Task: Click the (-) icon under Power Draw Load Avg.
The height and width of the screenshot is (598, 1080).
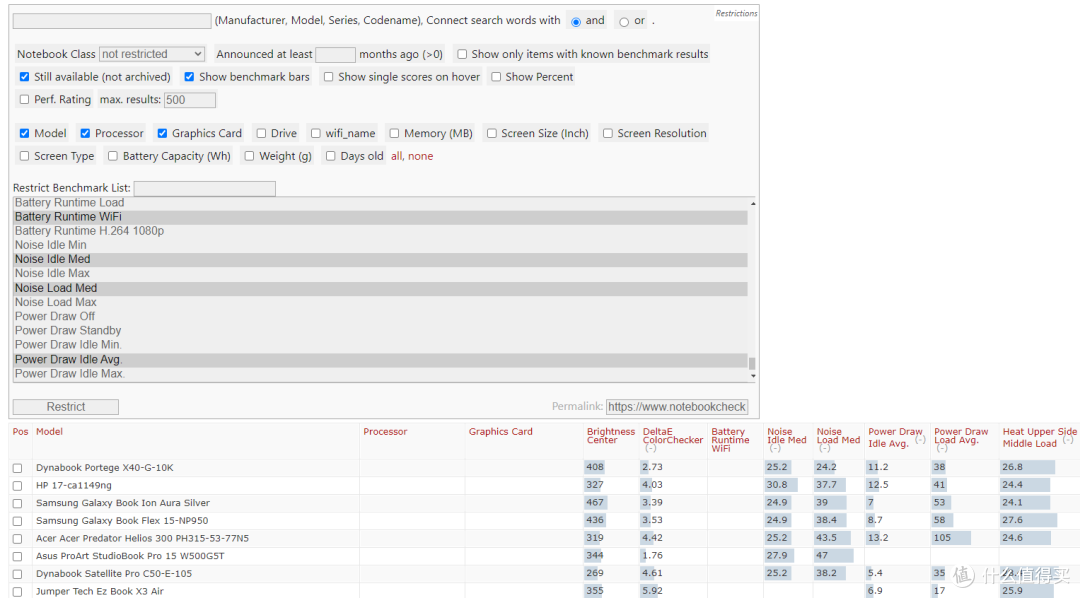Action: (x=941, y=449)
